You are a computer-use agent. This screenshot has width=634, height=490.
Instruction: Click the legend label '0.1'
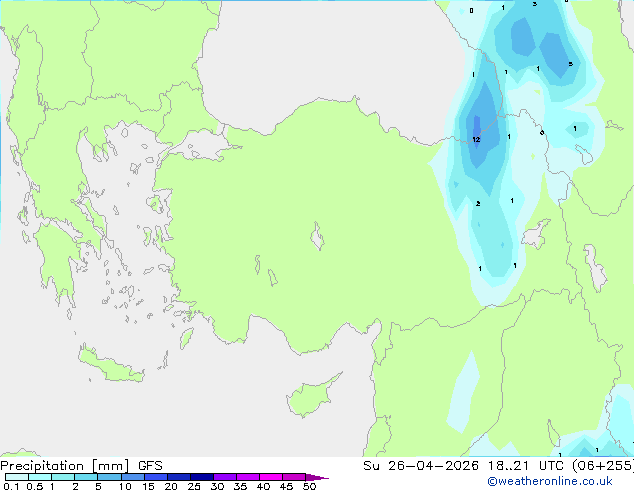(x=11, y=486)
